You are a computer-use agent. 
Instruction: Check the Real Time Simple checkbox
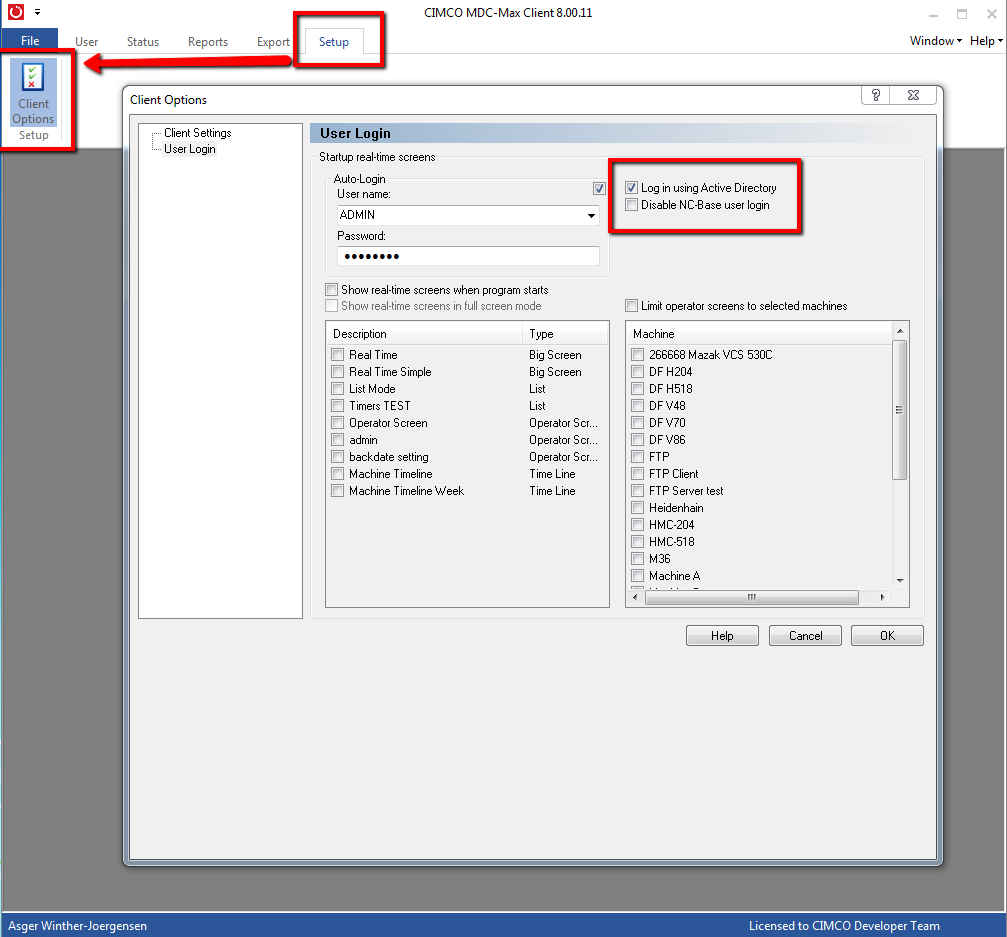click(338, 372)
